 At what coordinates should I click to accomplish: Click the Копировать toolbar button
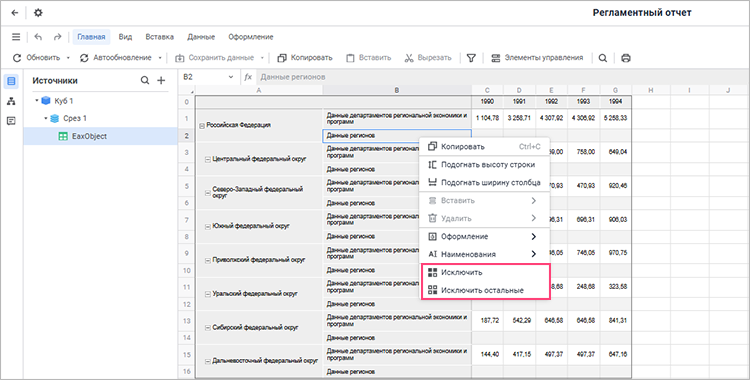click(305, 58)
